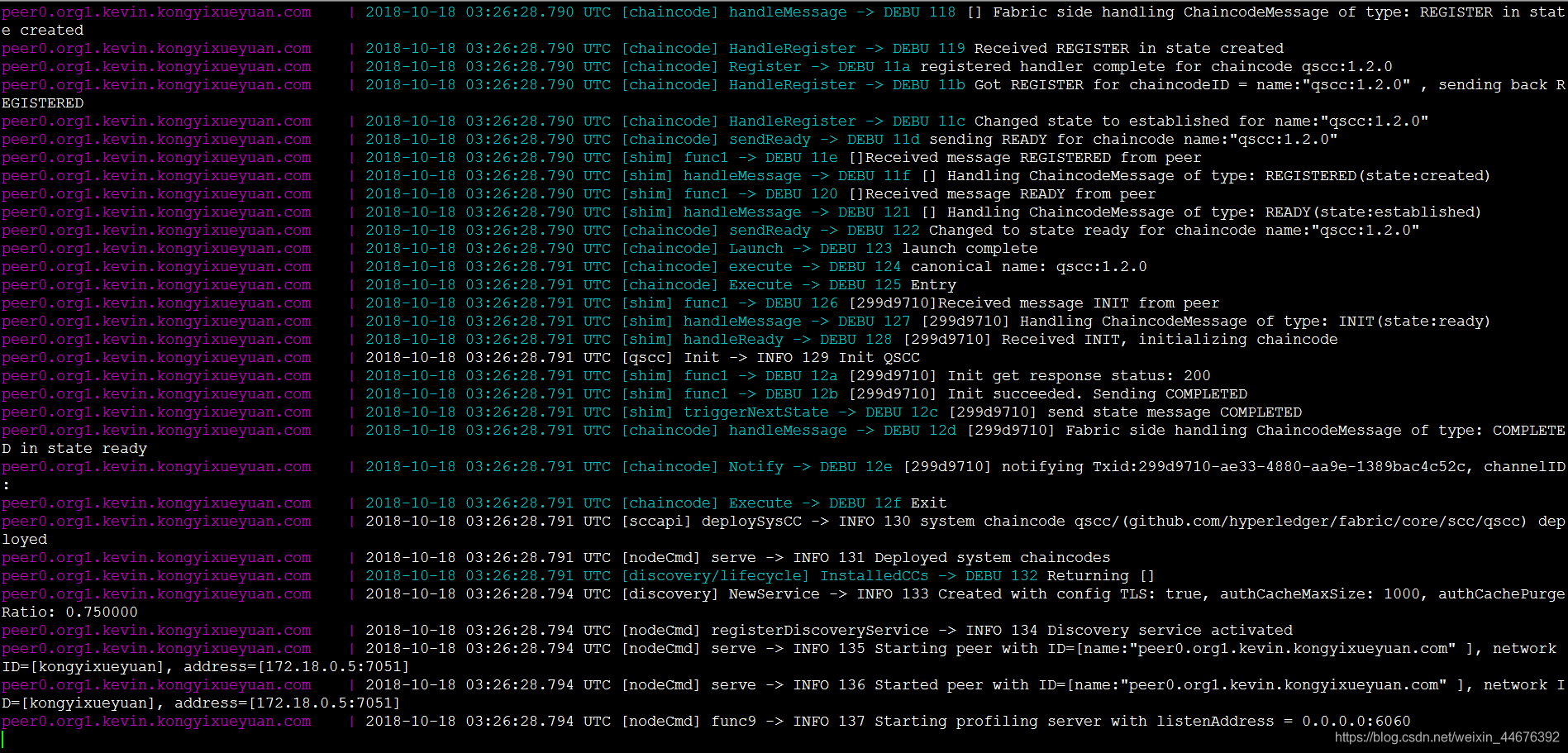Click '0.0.0.0:6060' listen address text
1568x753 pixels.
(1356, 722)
